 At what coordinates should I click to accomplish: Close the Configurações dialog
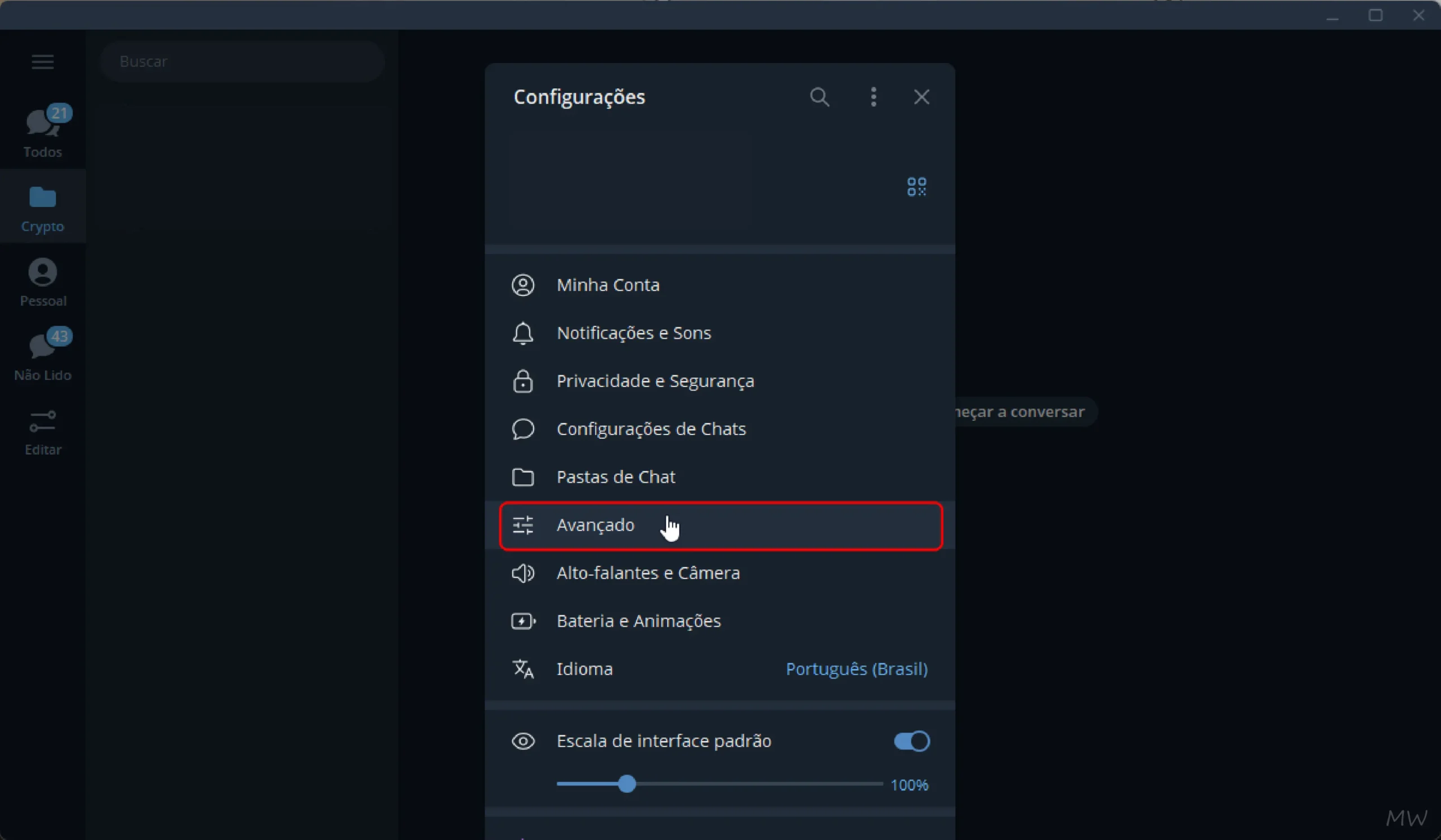[921, 97]
